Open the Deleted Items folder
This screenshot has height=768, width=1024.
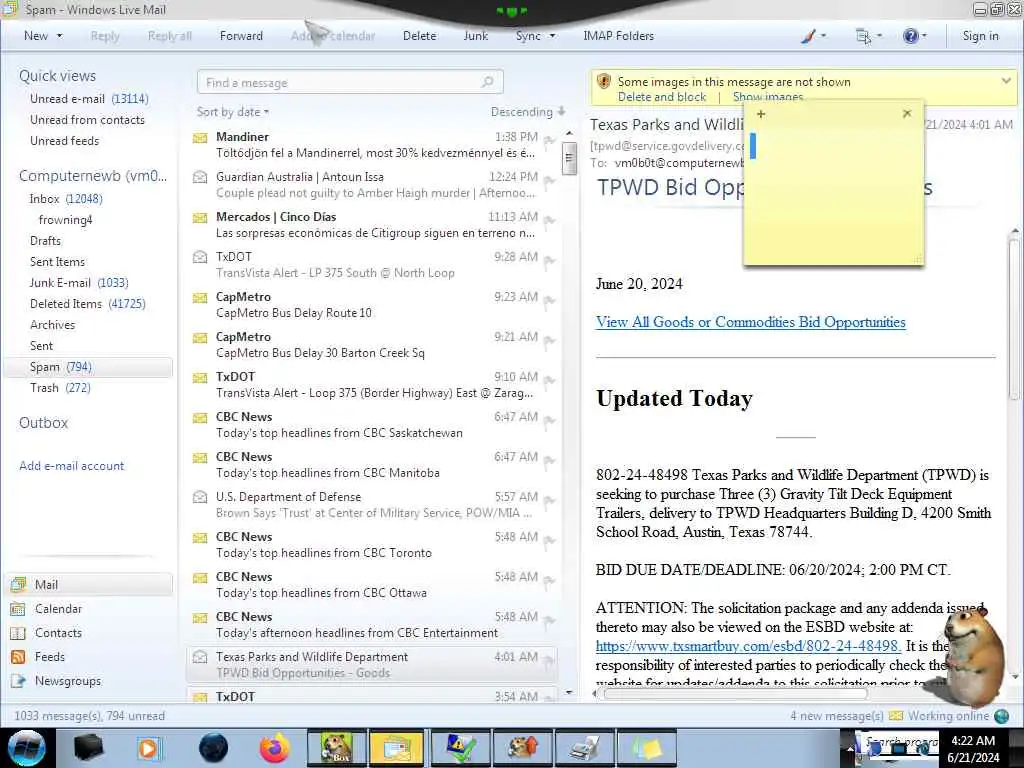[x=88, y=303]
